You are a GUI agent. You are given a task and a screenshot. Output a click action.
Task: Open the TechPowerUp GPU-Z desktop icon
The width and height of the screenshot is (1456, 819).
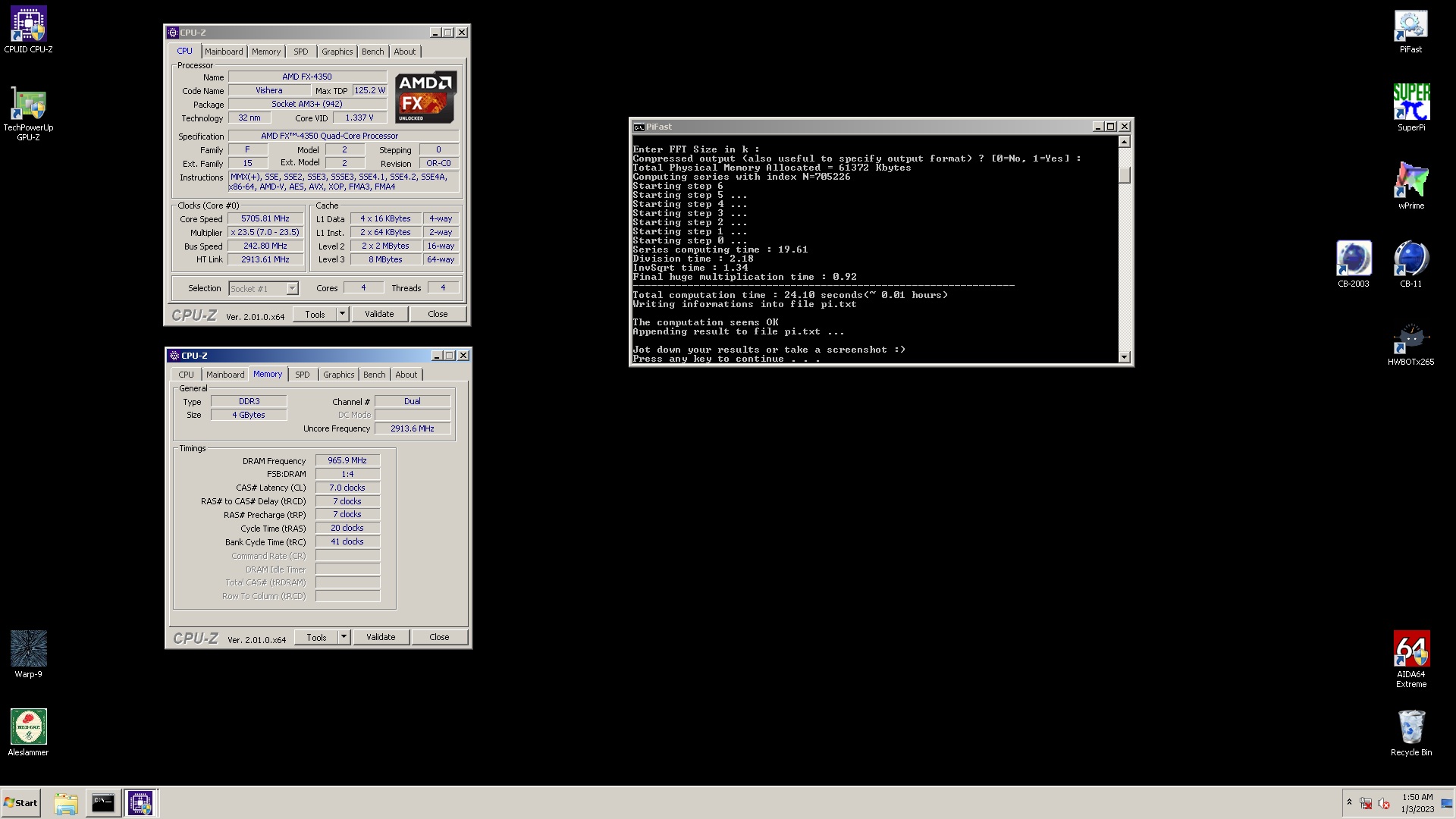[x=28, y=114]
